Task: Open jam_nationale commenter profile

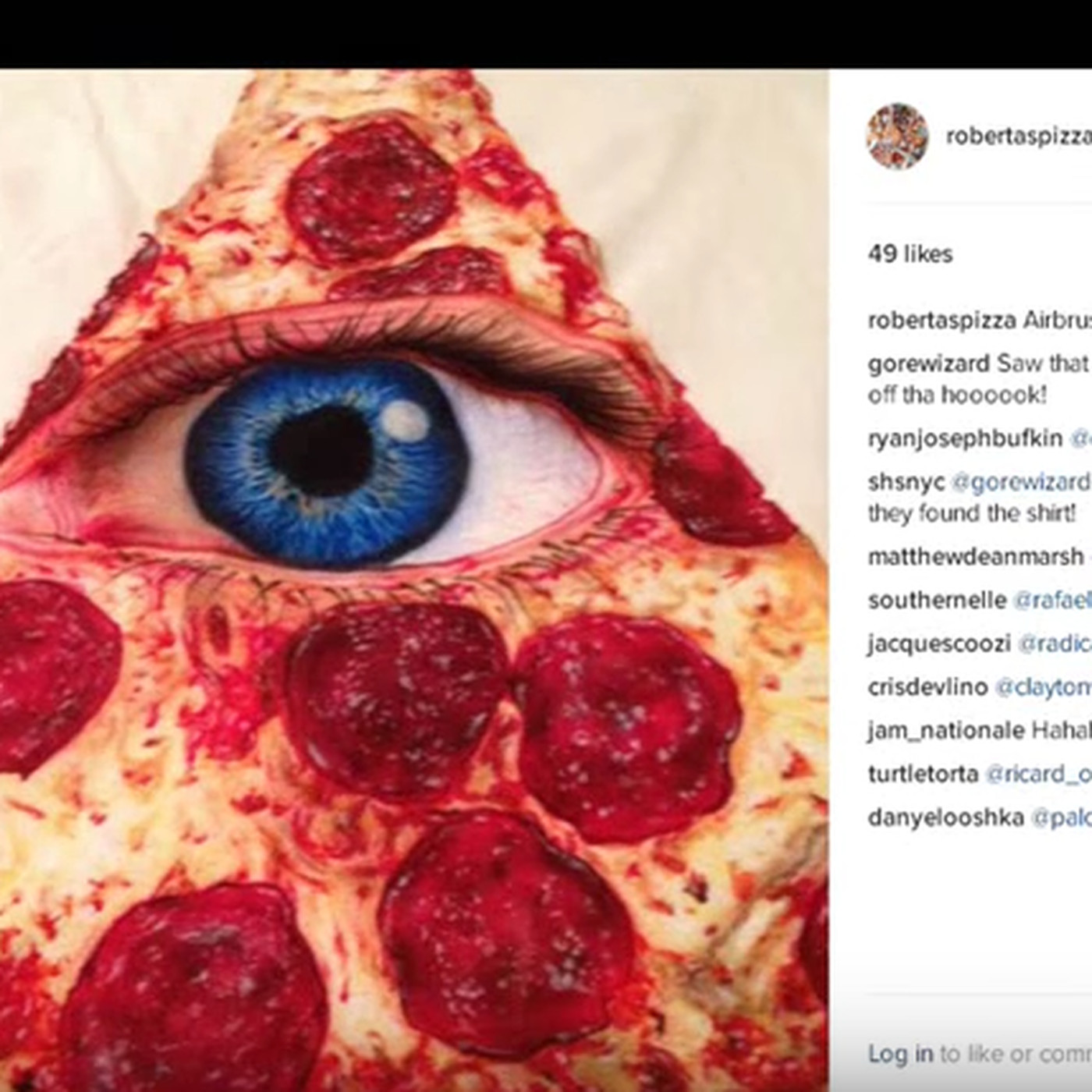Action: 946,731
